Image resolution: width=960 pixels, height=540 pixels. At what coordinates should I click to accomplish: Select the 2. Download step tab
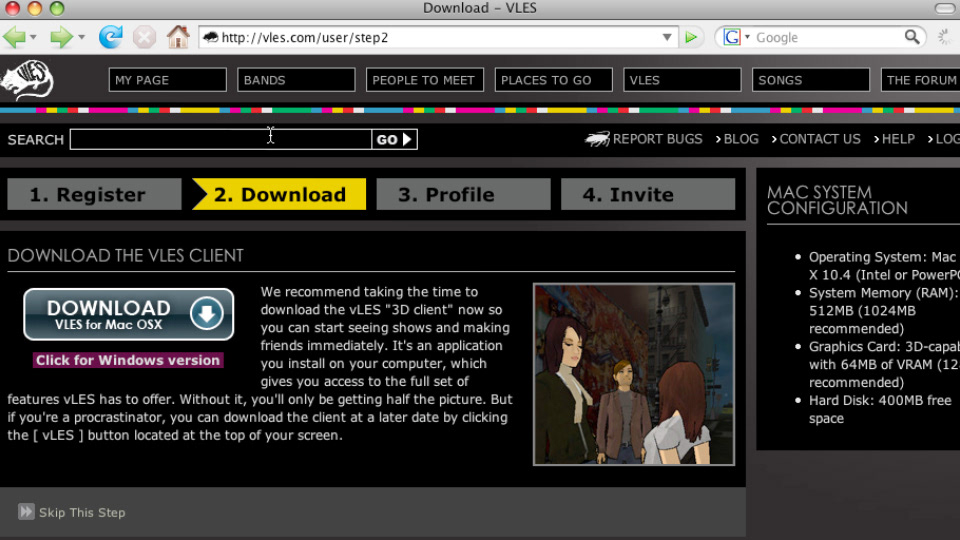279,194
